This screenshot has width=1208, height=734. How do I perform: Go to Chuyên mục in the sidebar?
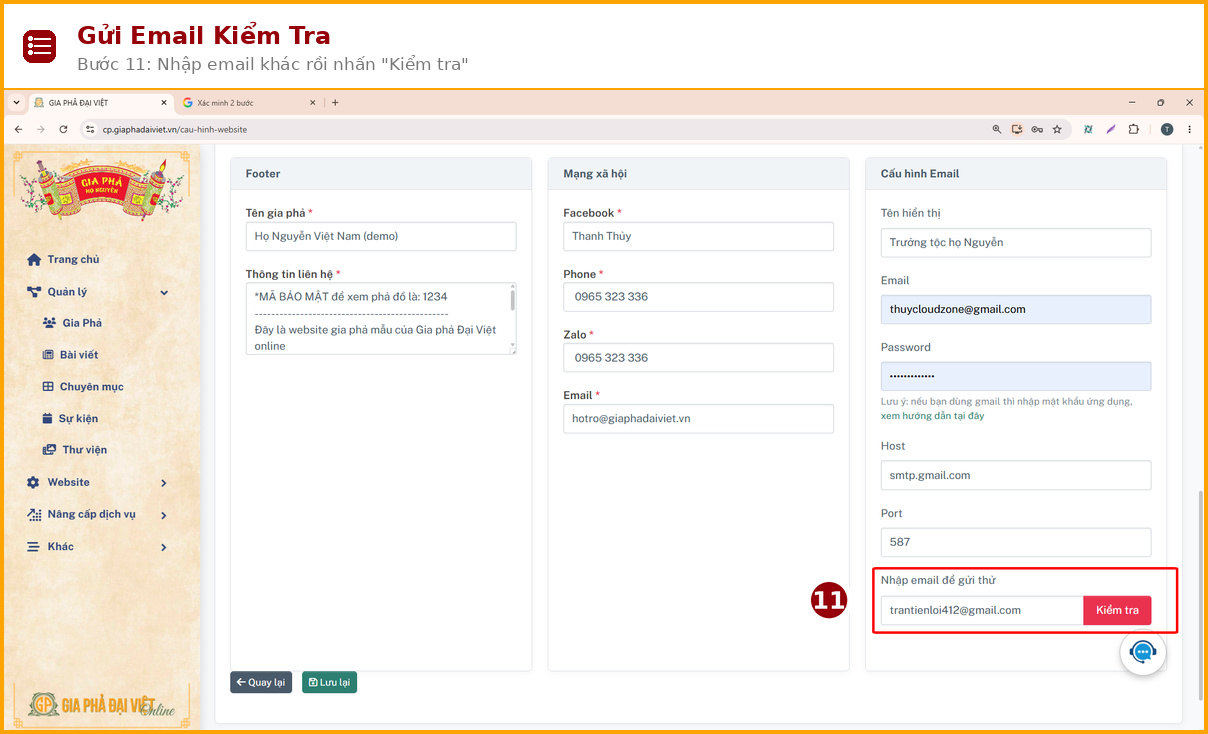point(83,387)
